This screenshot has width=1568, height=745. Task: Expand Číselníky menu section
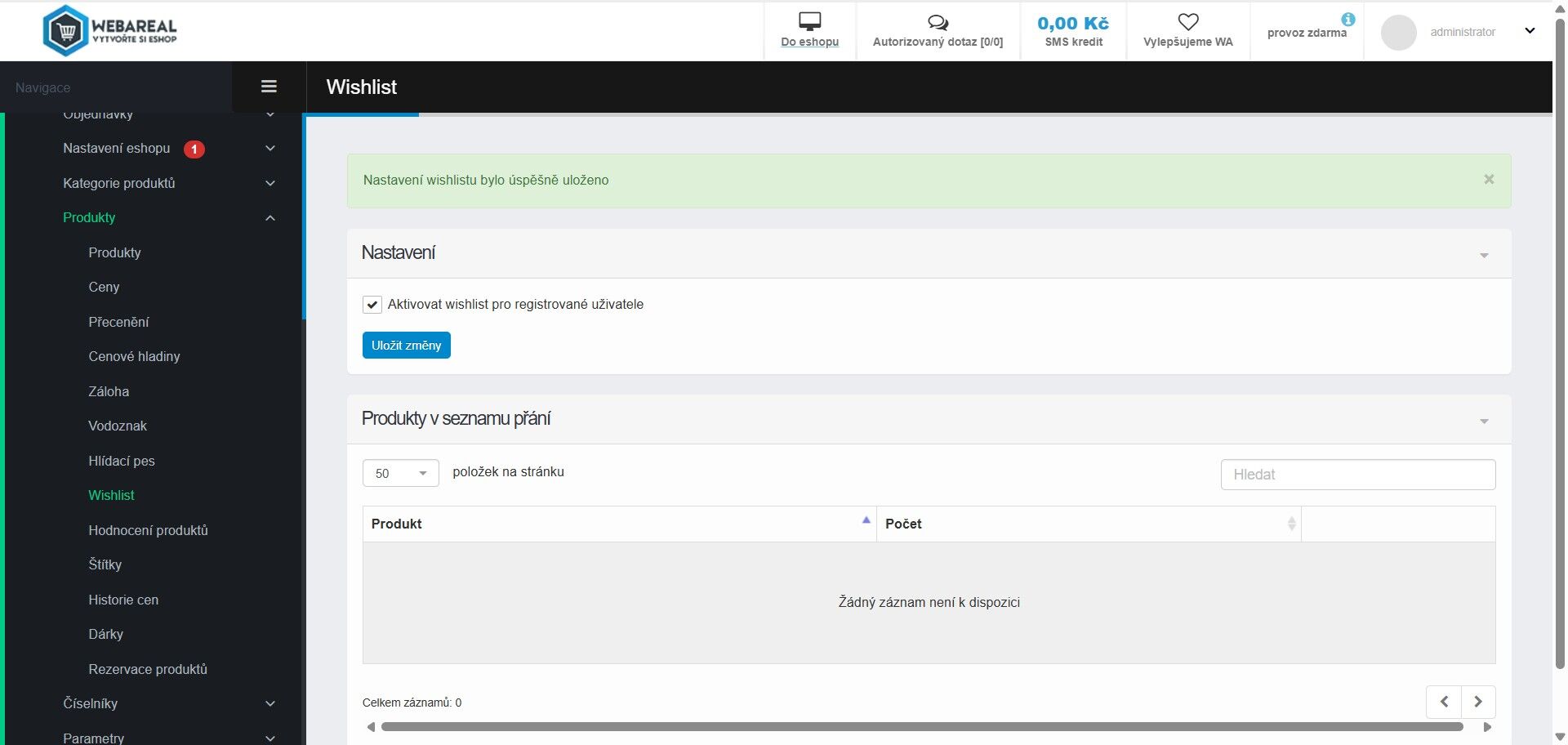point(270,703)
